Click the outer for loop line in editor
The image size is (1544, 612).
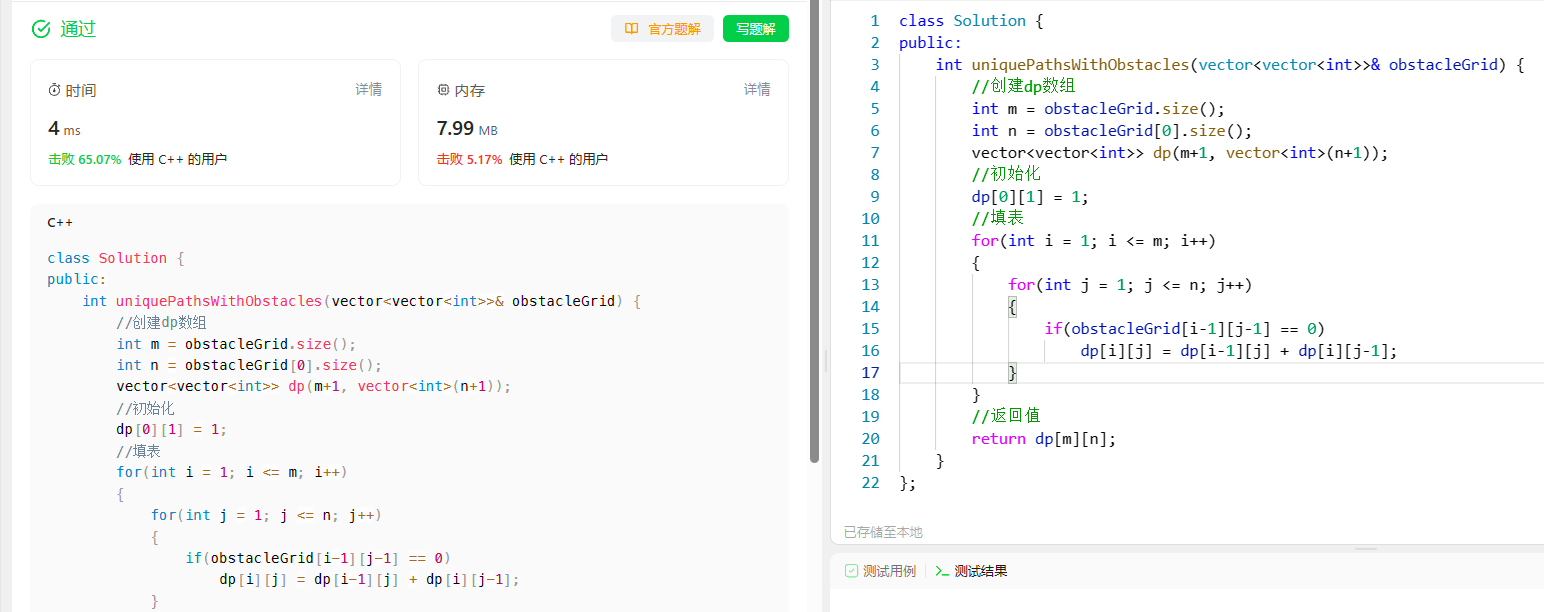pos(1094,241)
